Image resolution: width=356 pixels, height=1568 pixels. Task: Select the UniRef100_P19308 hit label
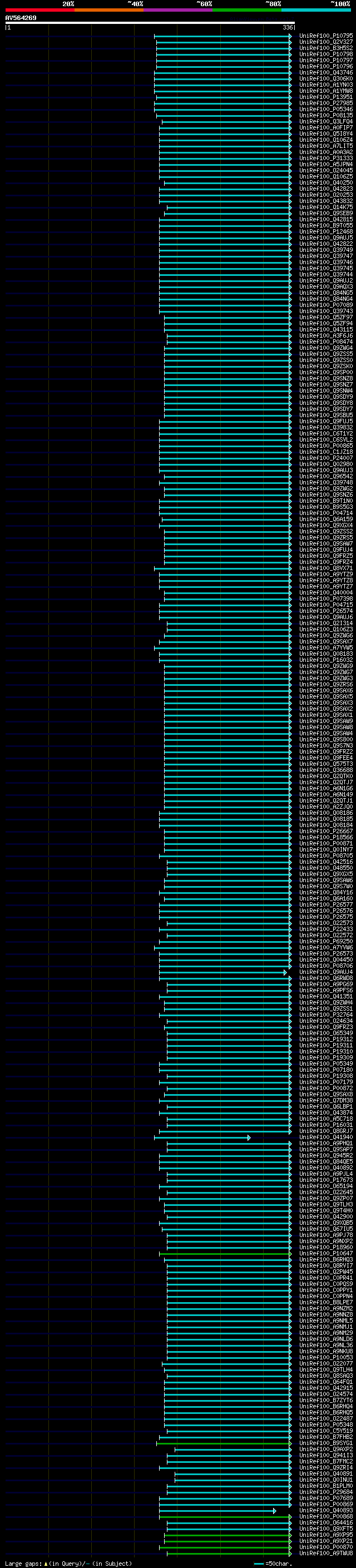(x=325, y=1076)
